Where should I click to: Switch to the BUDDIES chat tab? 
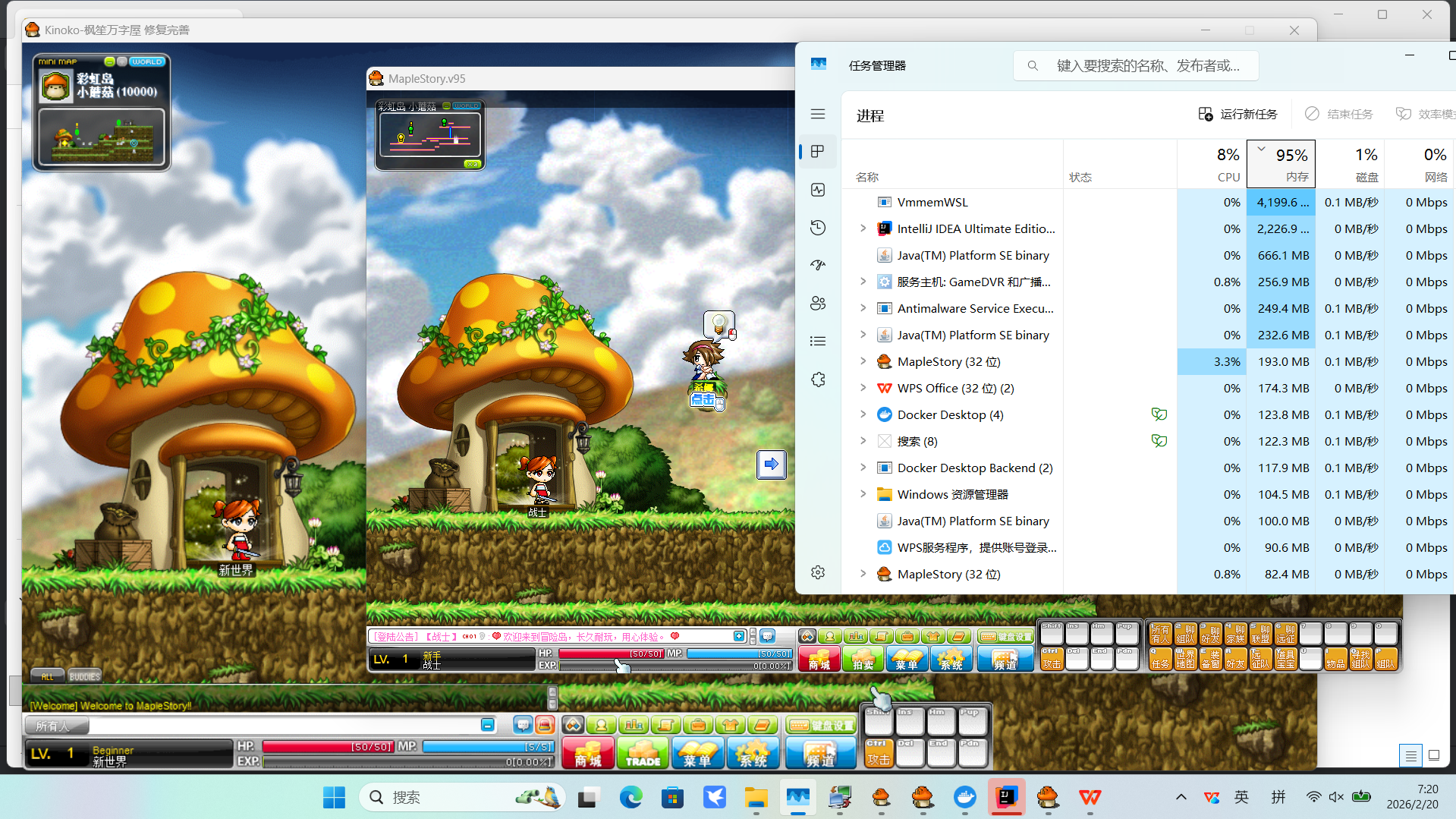pyautogui.click(x=84, y=676)
